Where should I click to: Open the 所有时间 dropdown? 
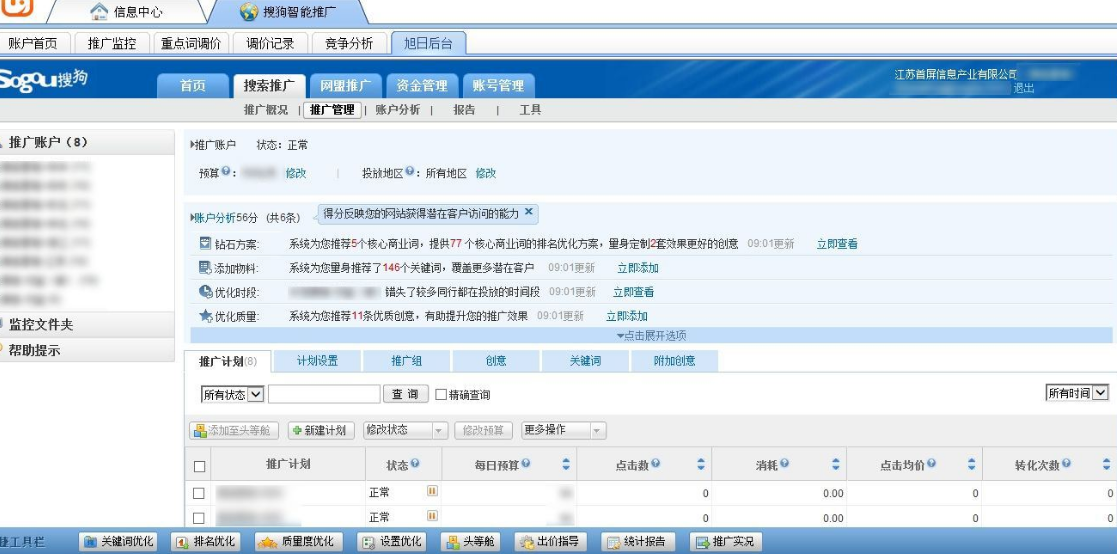click(x=1077, y=392)
